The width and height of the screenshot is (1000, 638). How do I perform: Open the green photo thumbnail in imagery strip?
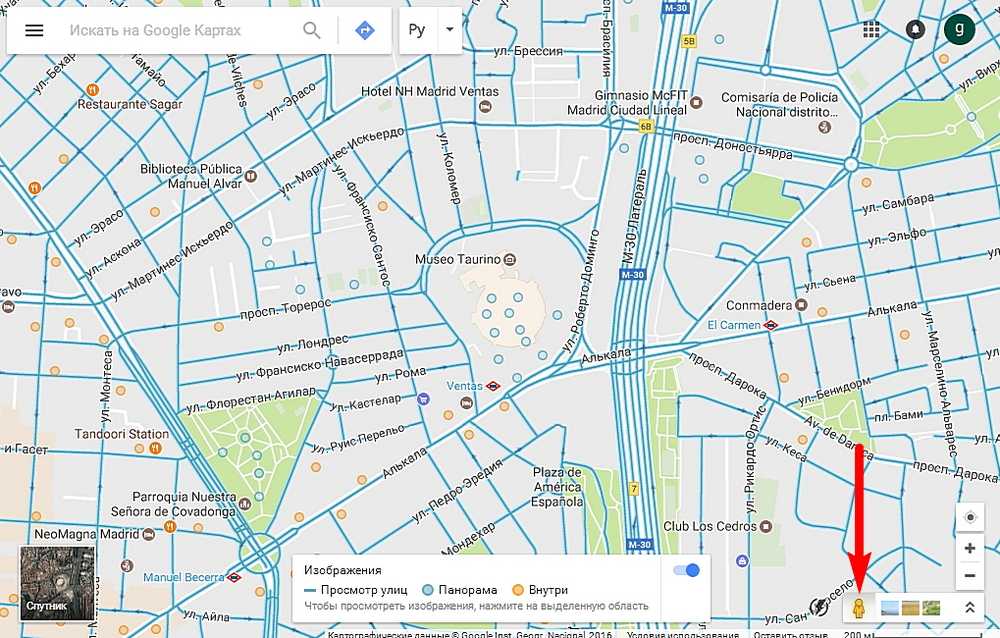(x=931, y=608)
